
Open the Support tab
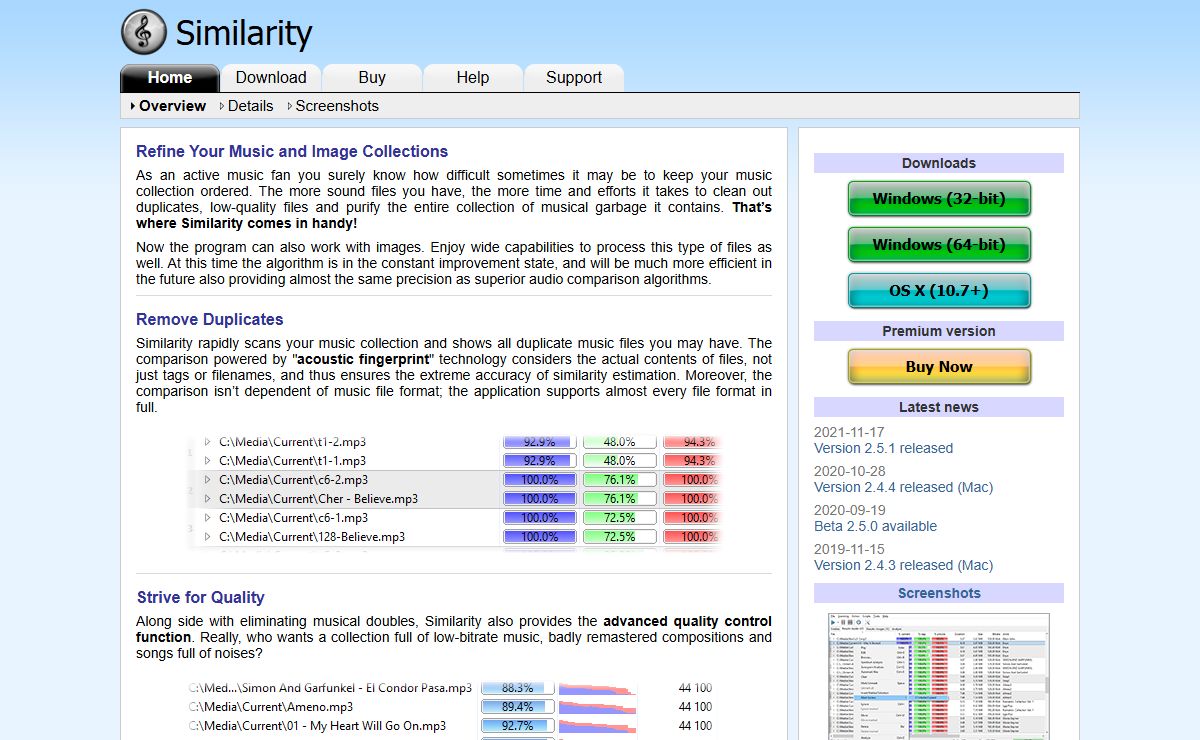point(574,78)
